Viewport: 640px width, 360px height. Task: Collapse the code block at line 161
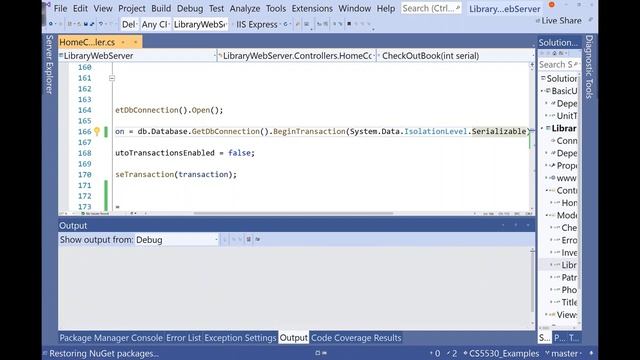112,78
